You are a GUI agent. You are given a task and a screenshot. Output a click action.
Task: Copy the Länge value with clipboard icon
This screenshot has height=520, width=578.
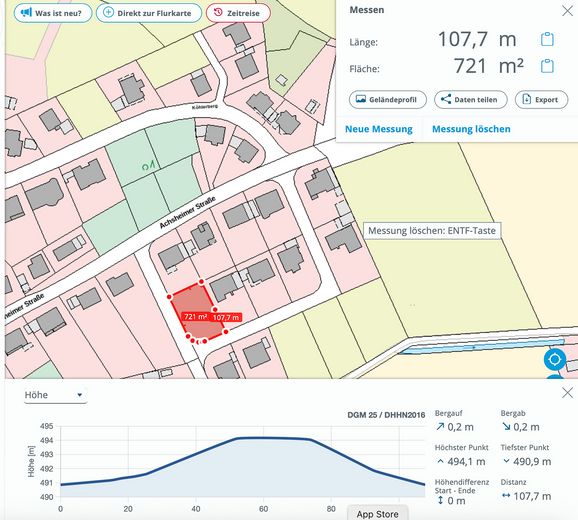pos(547,39)
